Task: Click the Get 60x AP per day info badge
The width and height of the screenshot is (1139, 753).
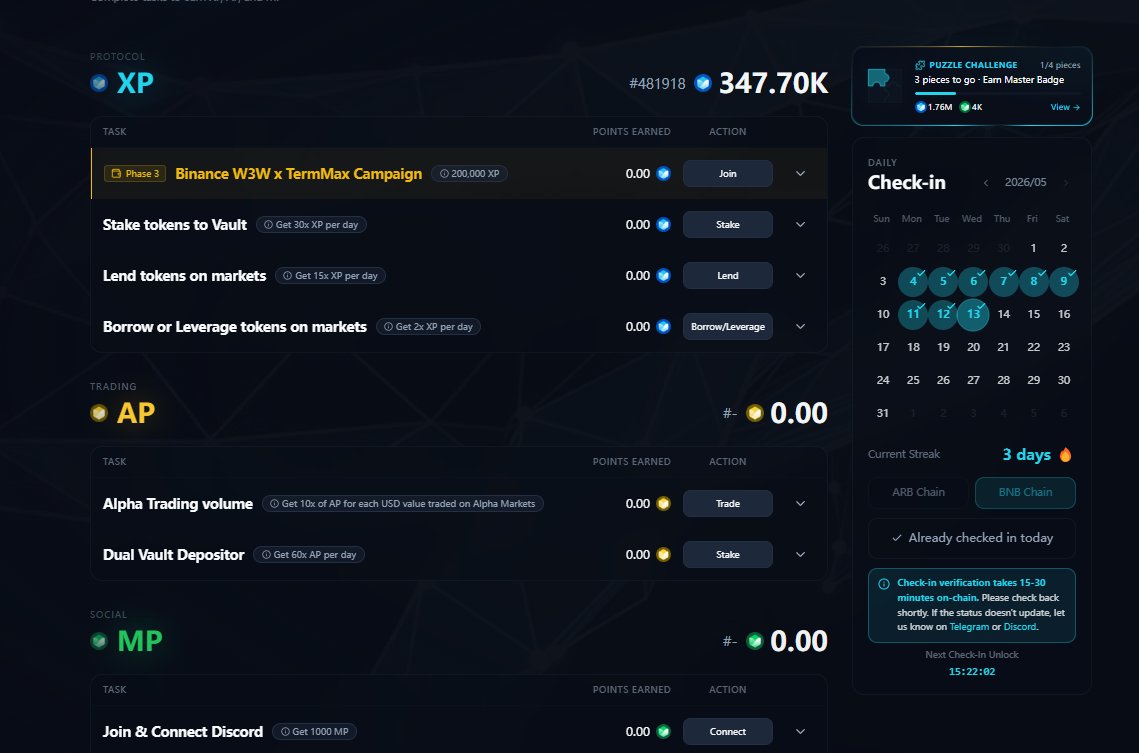Action: tap(309, 554)
